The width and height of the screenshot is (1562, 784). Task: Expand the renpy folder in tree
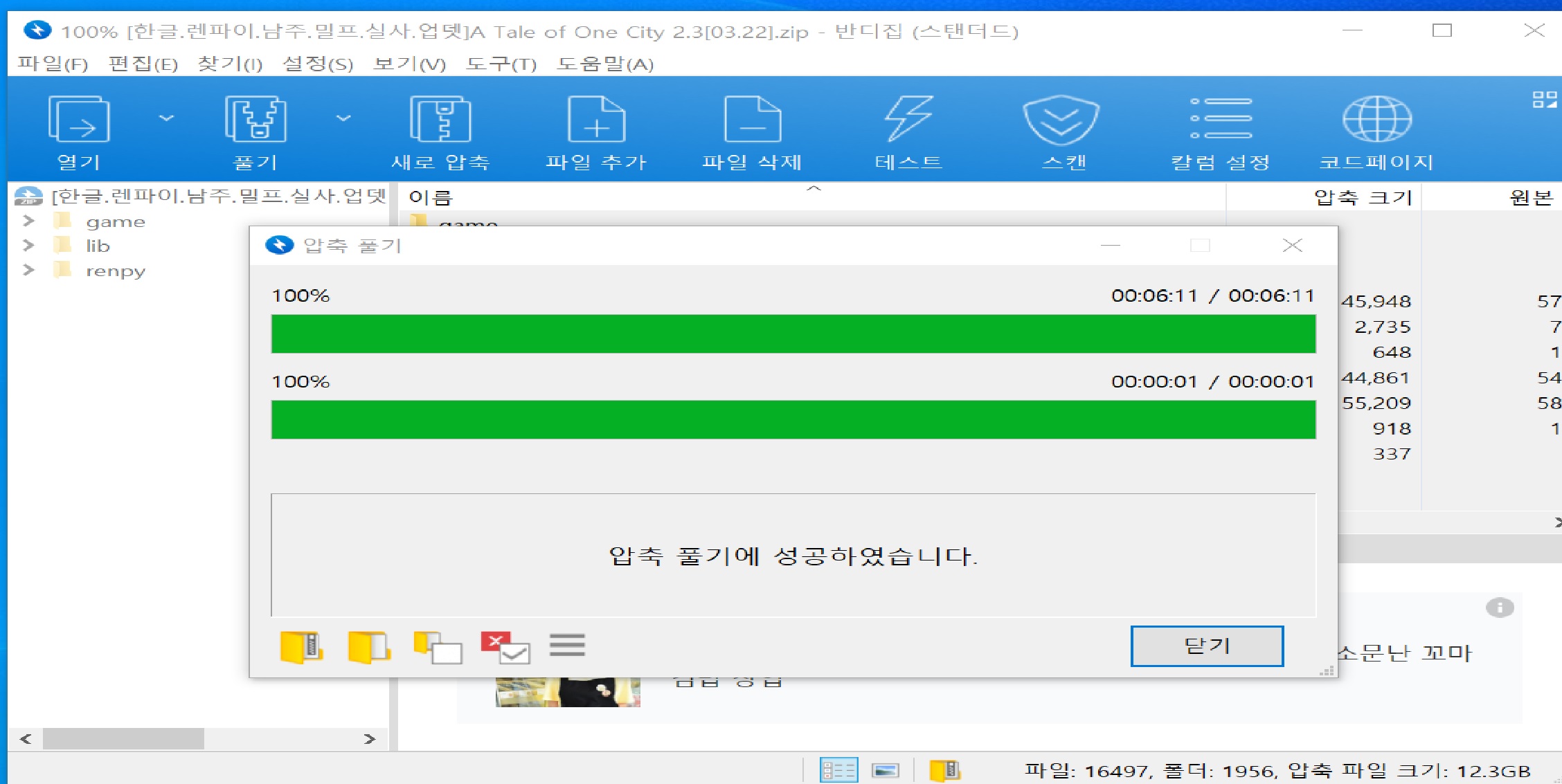click(28, 270)
